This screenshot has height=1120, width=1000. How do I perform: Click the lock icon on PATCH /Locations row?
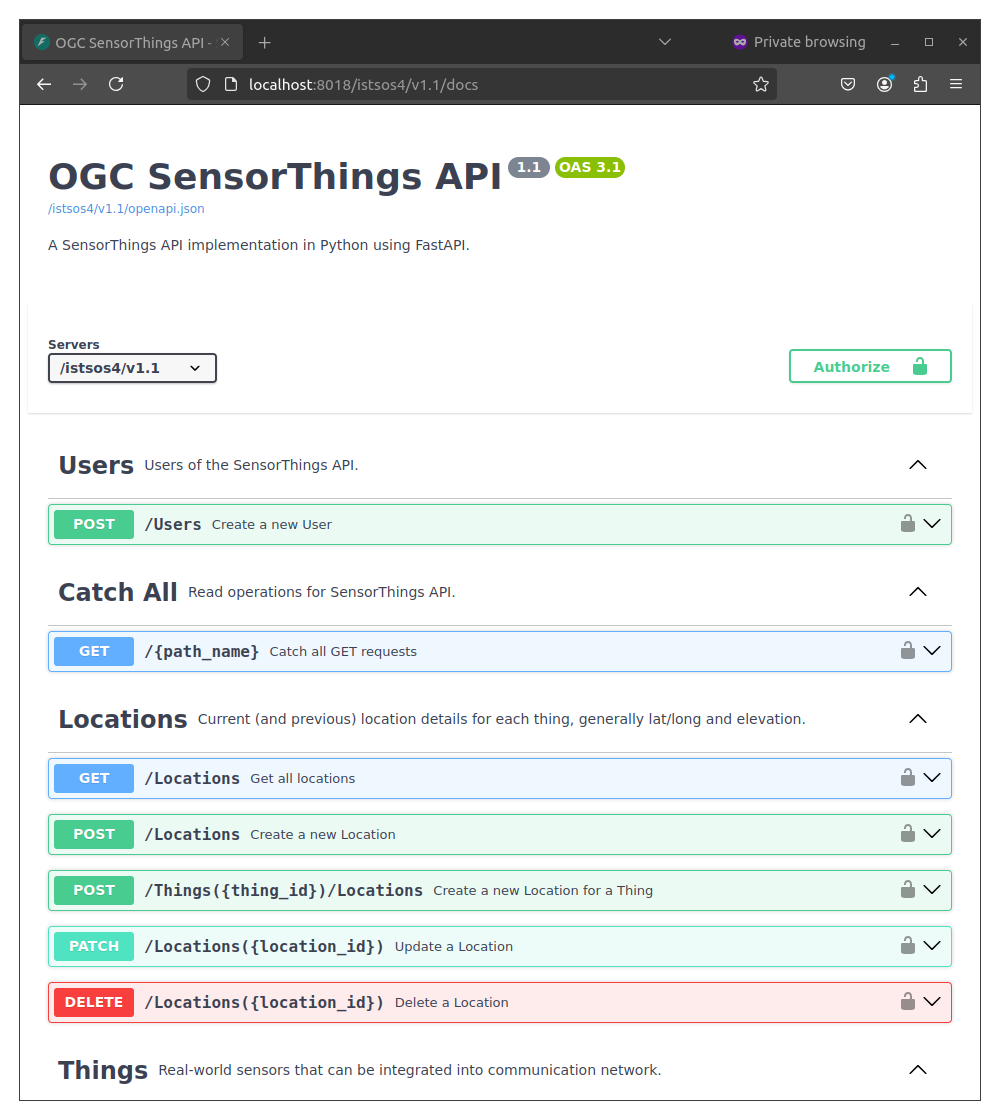coord(907,946)
